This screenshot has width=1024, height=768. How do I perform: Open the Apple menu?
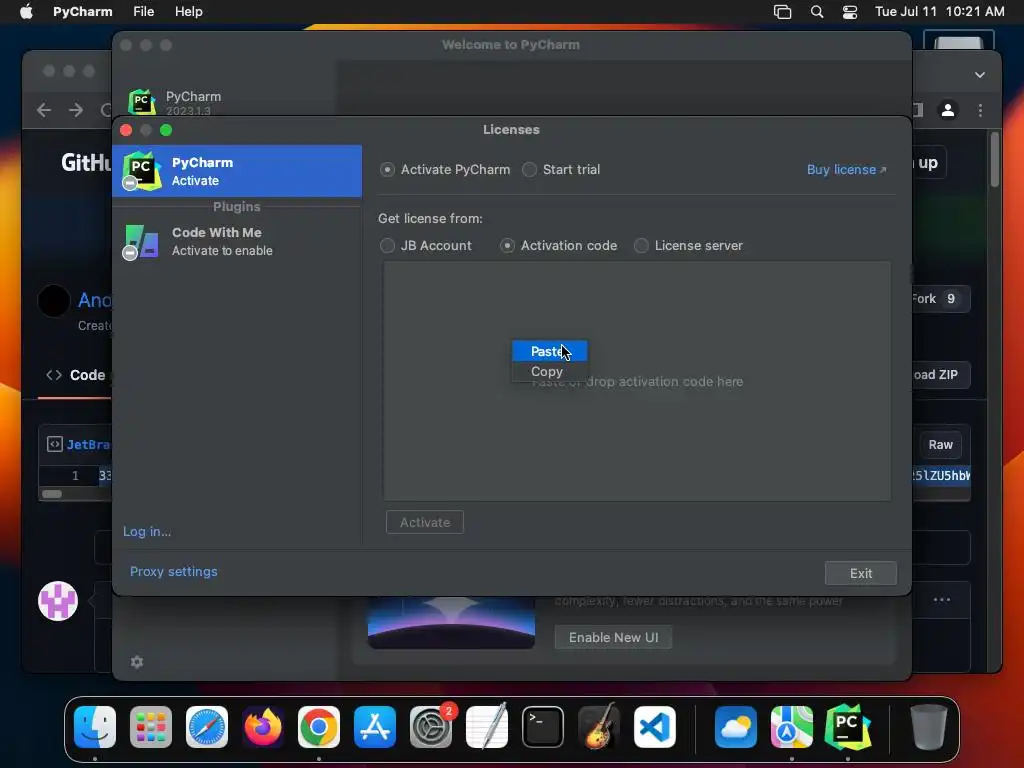pos(26,12)
